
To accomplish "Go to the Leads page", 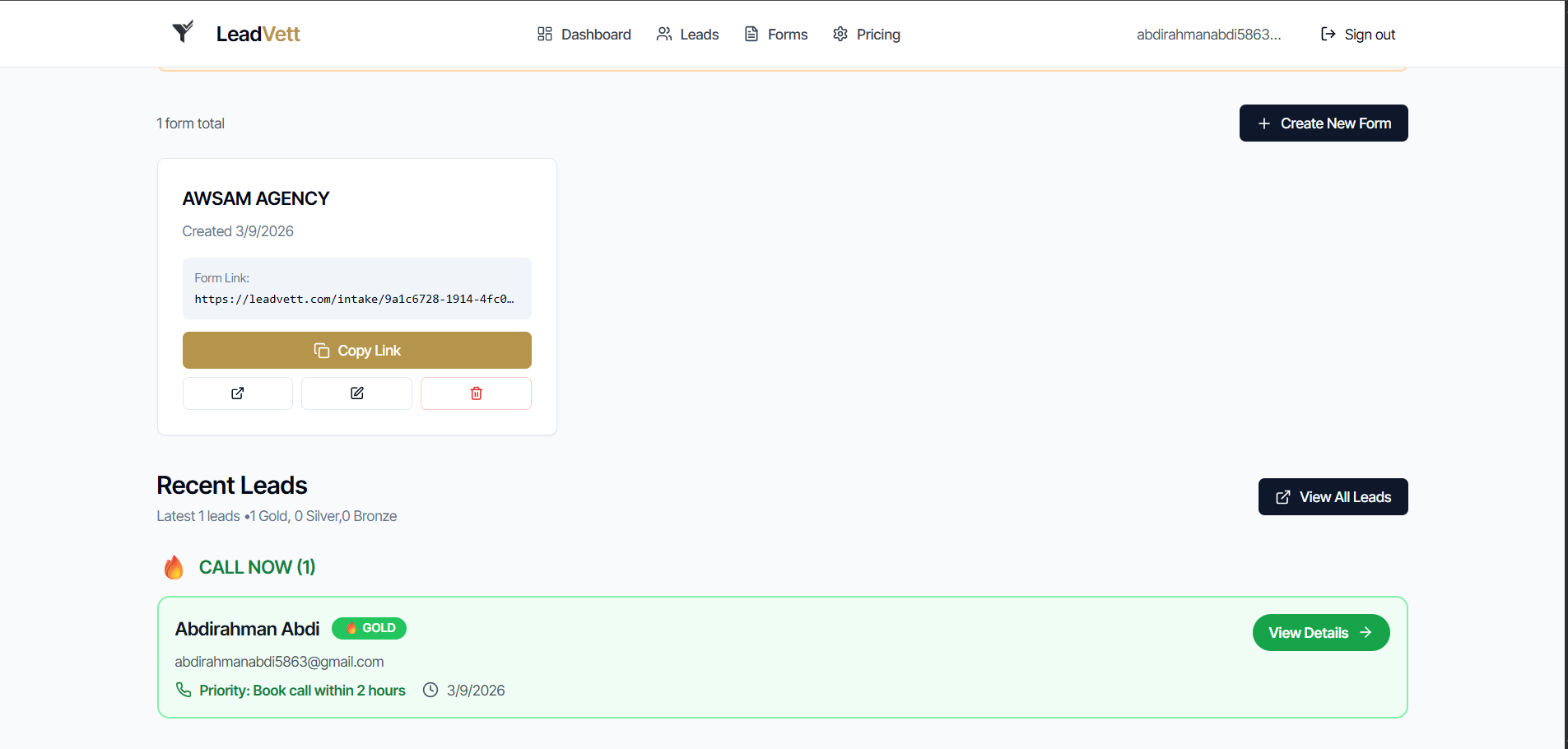I will pyautogui.click(x=687, y=35).
